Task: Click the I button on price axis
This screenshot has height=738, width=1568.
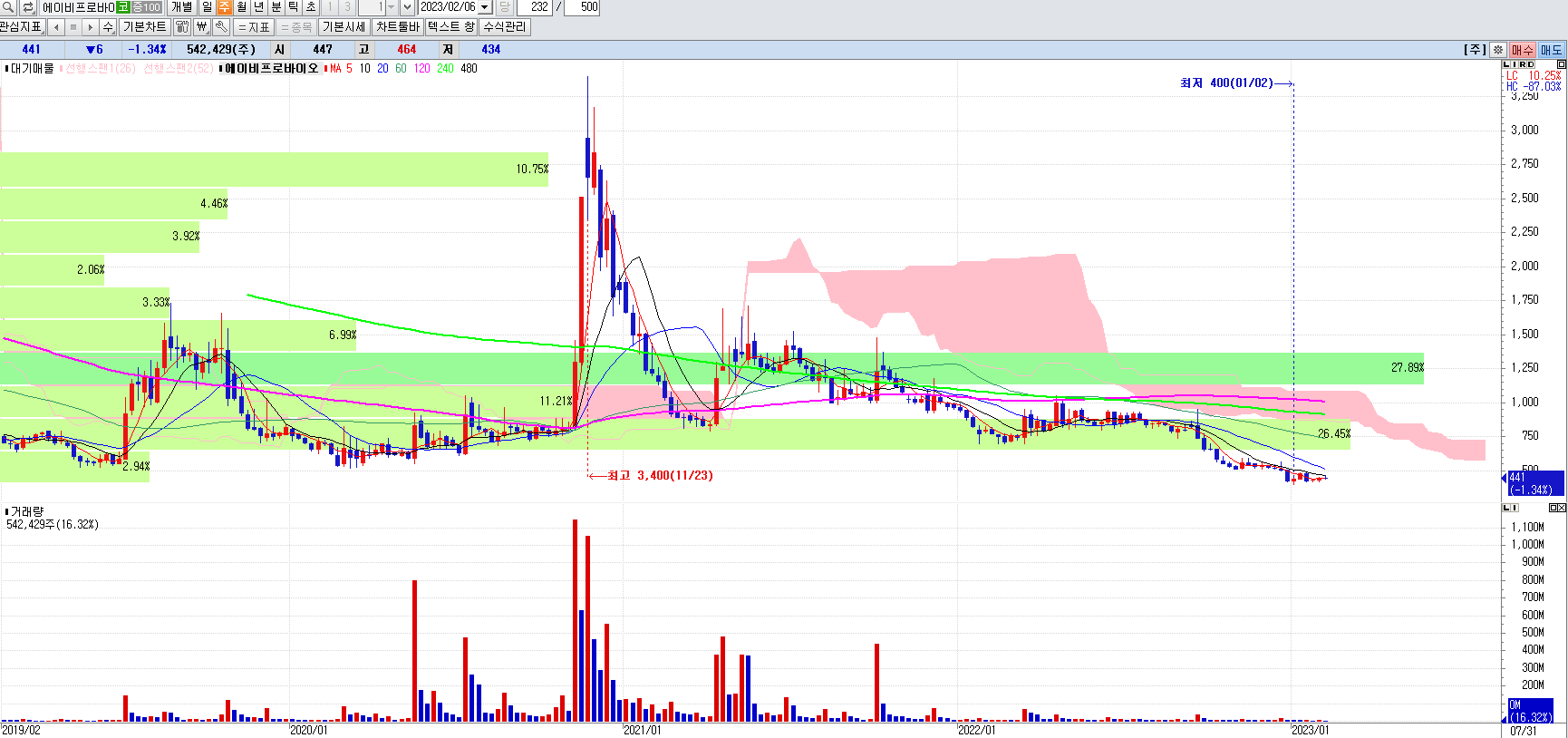Action: point(1515,64)
